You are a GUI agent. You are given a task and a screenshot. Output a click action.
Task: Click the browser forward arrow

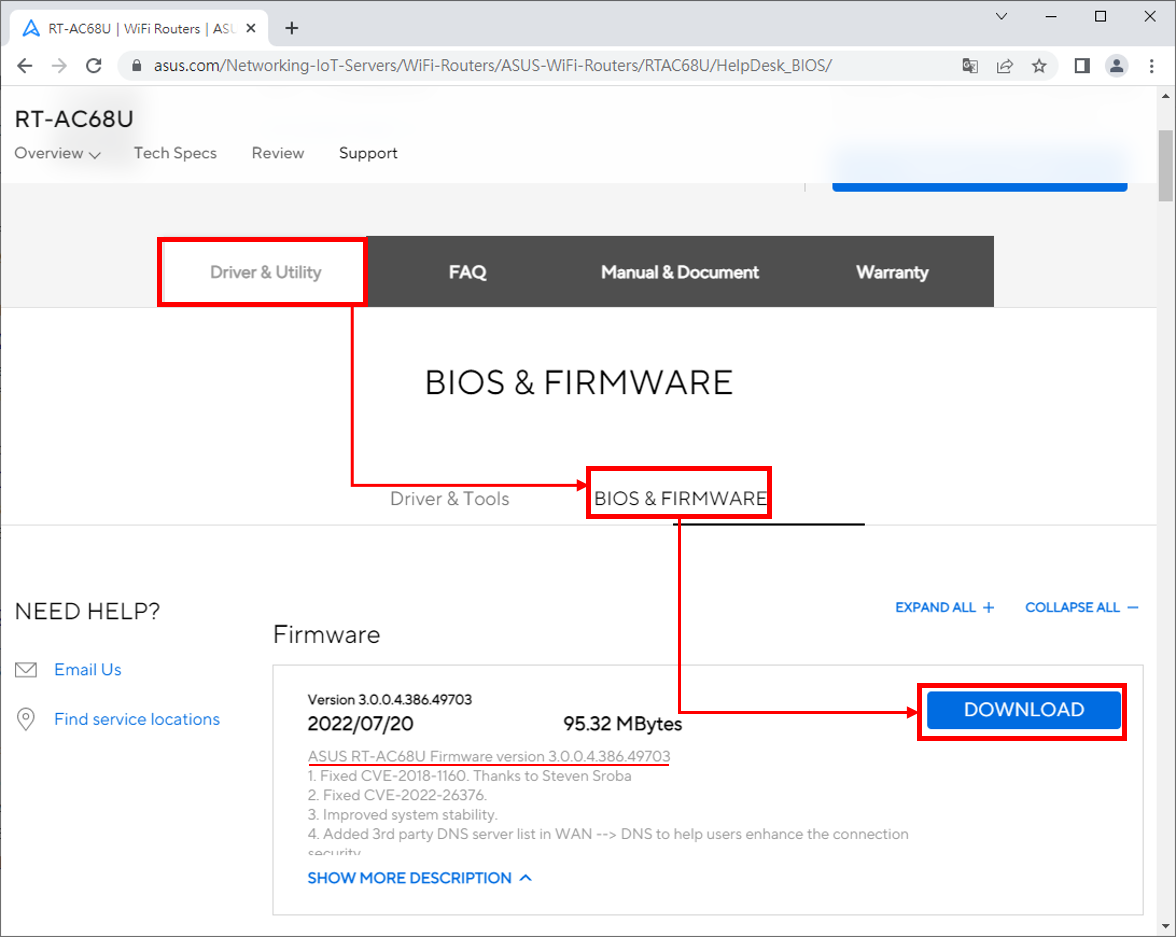pos(59,66)
